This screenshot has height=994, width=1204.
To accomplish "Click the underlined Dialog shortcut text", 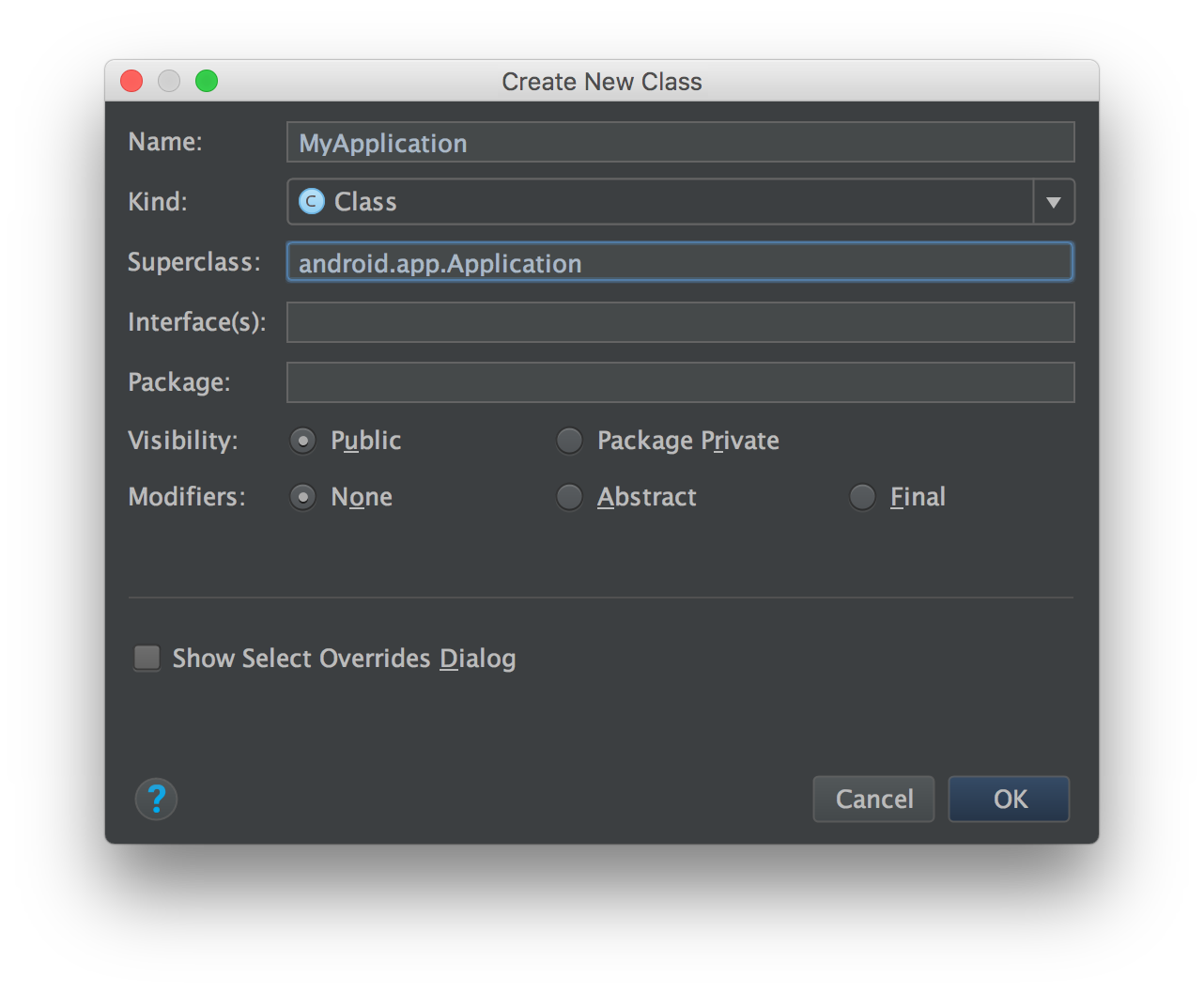I will click(x=477, y=658).
